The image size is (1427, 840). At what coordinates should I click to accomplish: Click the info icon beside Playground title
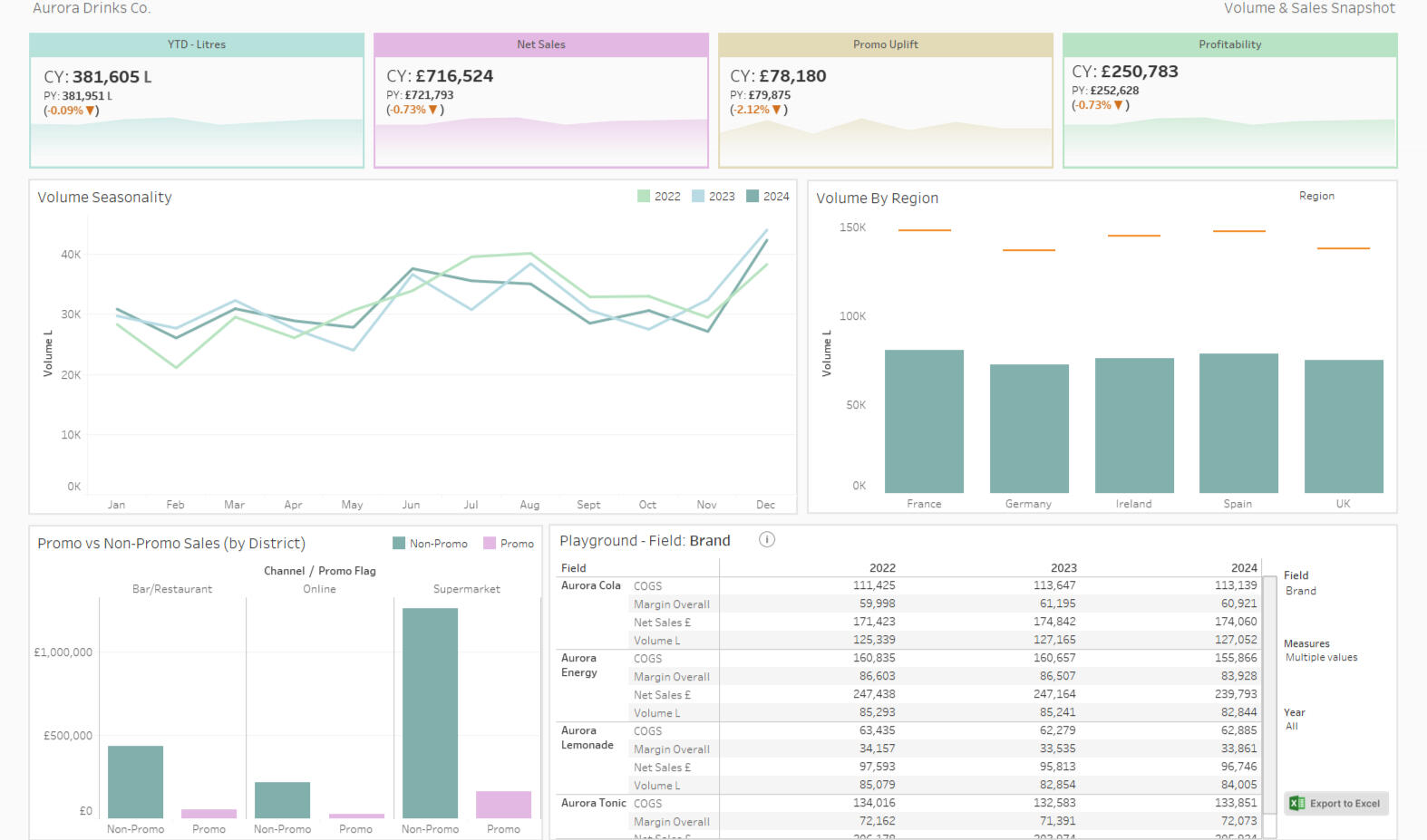click(766, 540)
